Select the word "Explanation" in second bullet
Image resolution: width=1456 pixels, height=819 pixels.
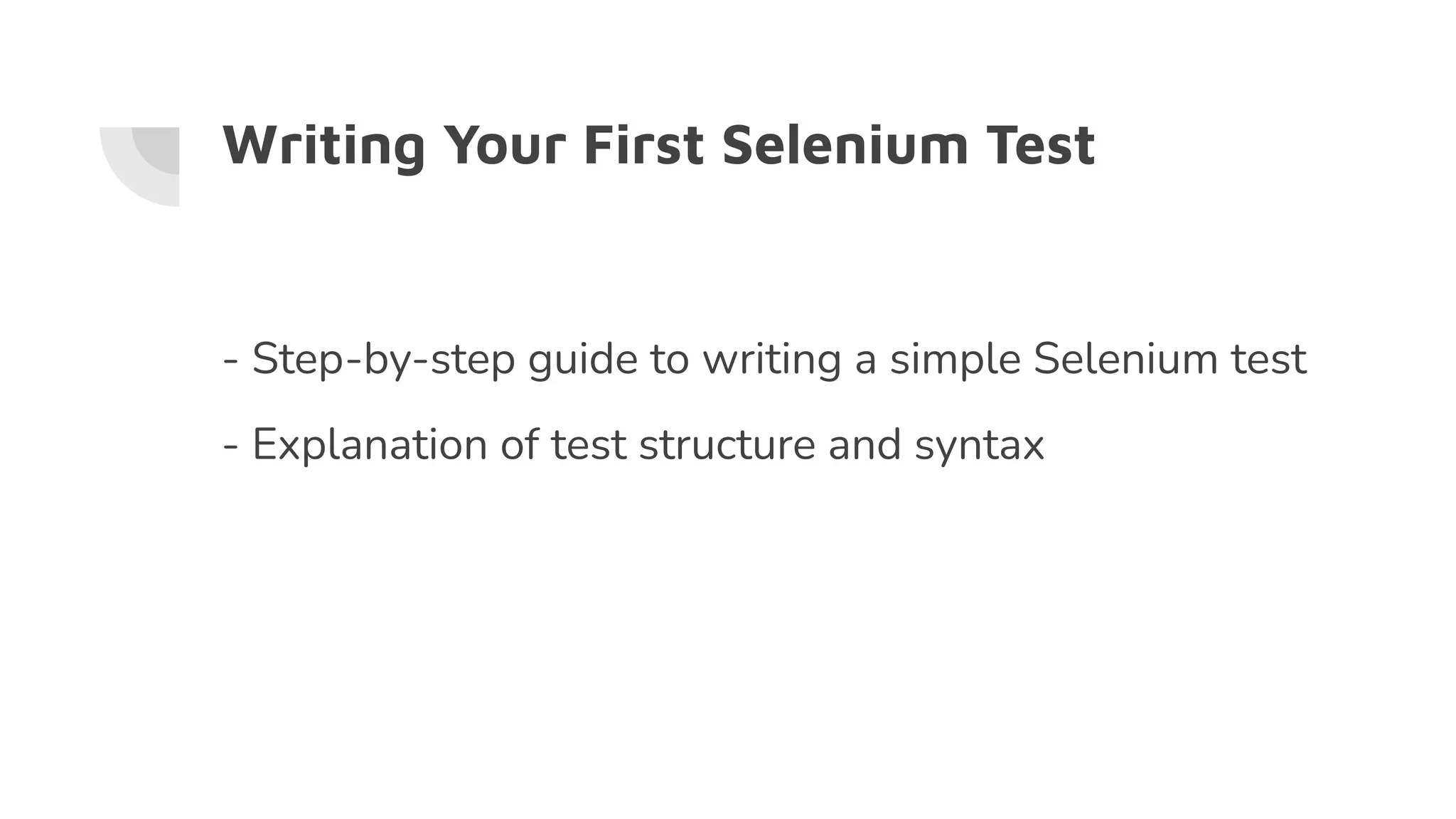coord(370,446)
